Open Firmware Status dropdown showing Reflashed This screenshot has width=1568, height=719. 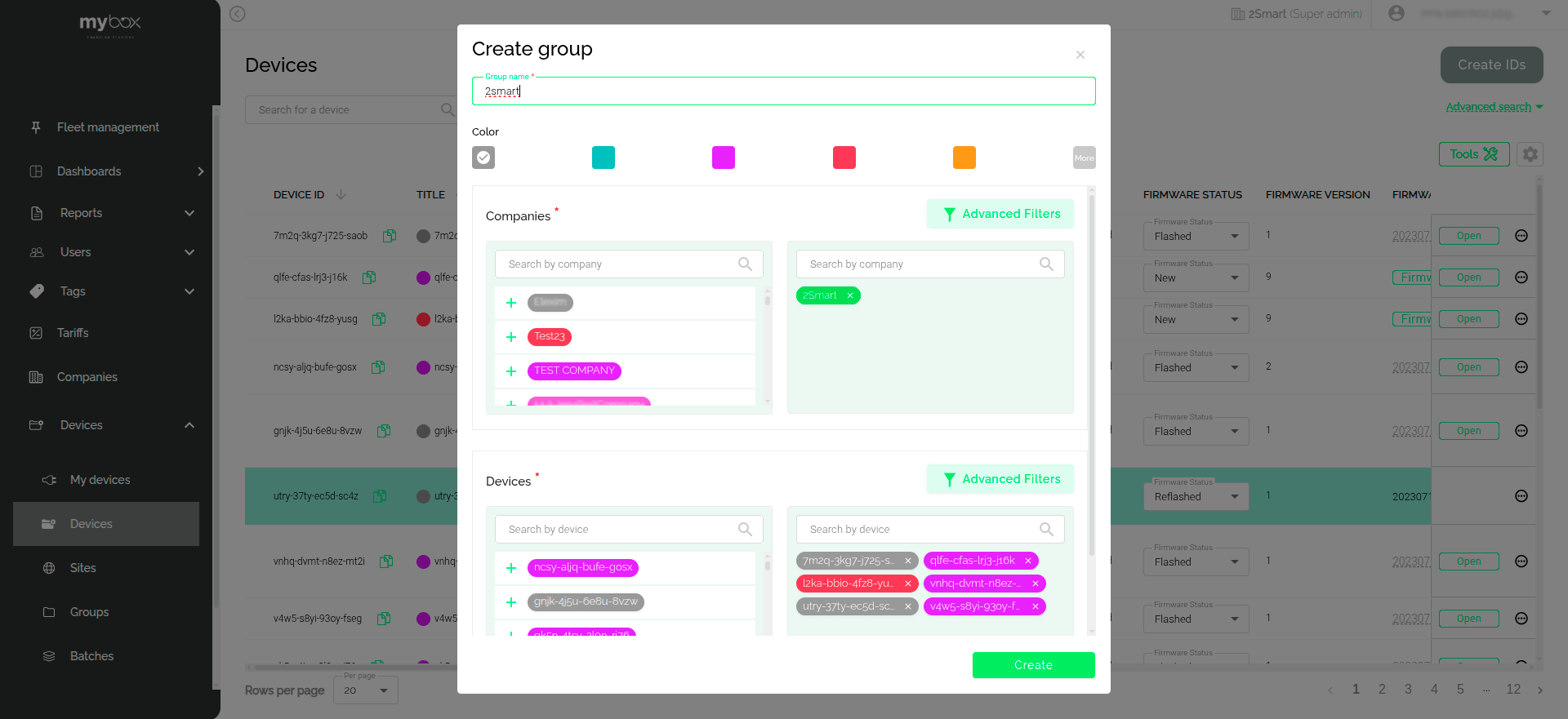tap(1196, 496)
